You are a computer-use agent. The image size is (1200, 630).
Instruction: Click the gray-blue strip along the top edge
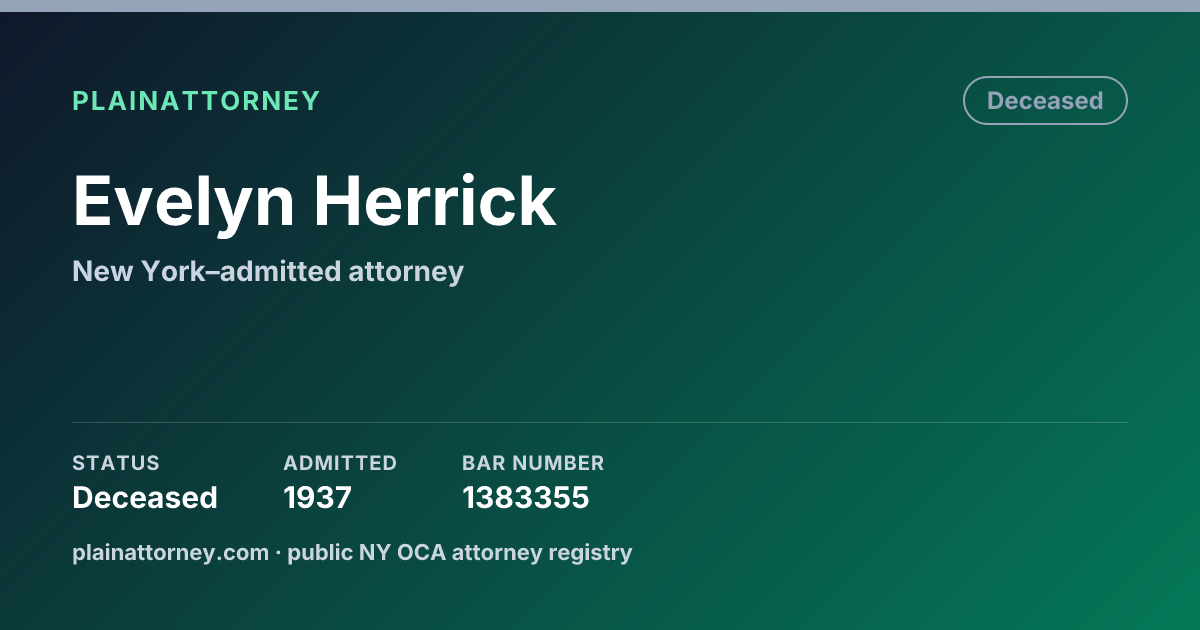(600, 6)
